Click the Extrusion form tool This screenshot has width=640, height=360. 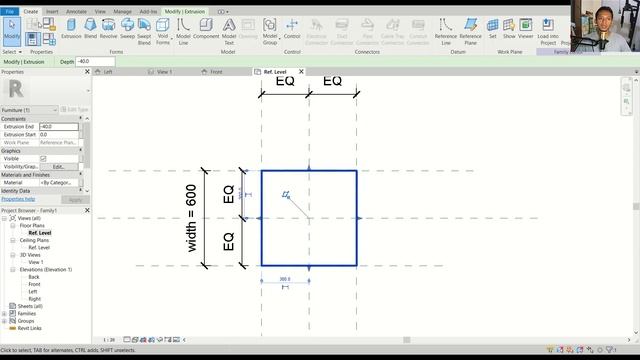coord(71,29)
